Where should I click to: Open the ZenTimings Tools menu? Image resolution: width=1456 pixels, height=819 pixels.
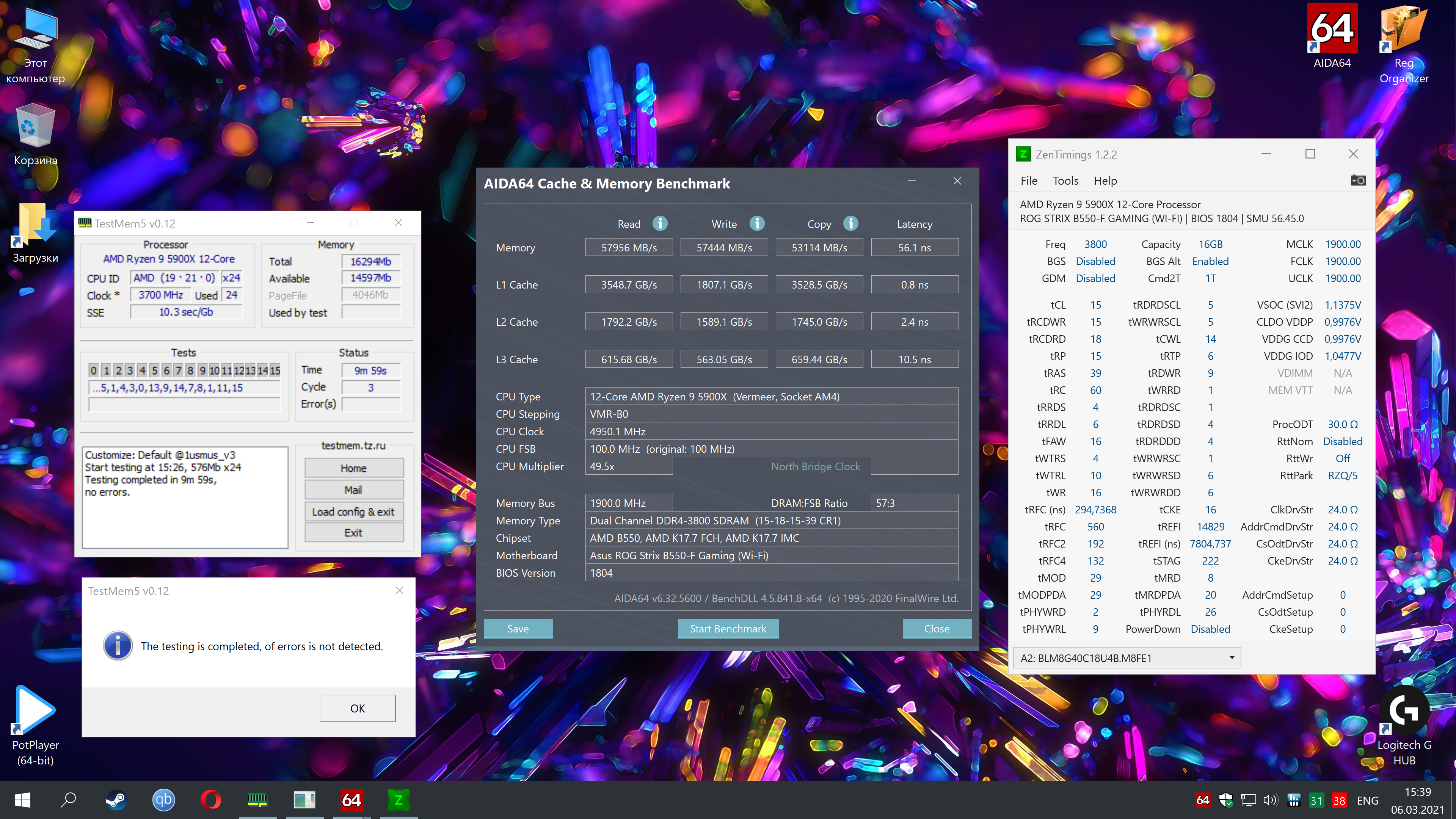coord(1065,181)
